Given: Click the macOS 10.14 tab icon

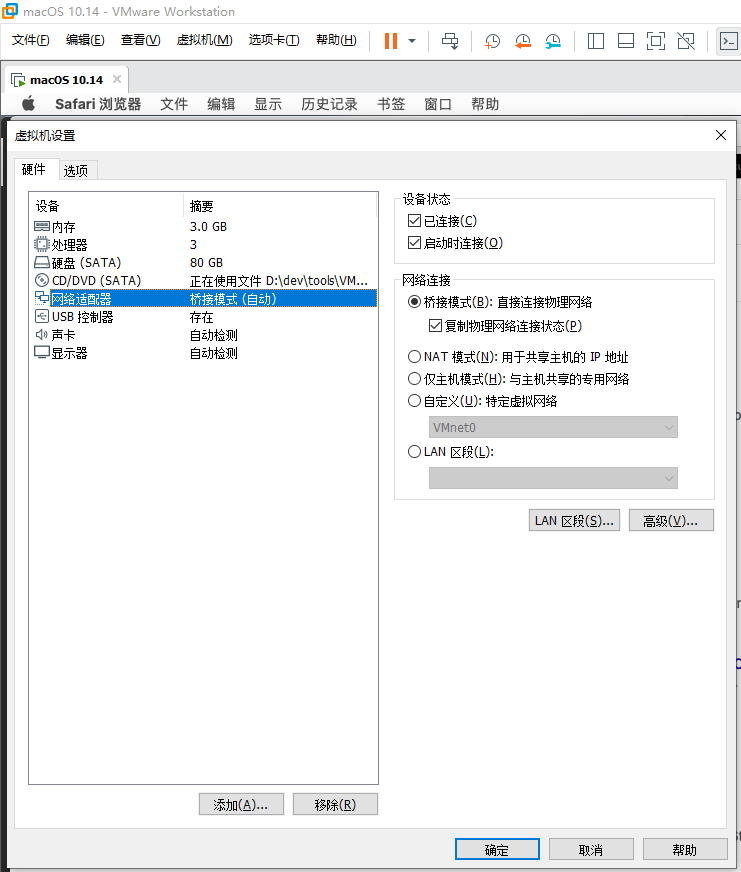Looking at the screenshot, I should tap(18, 80).
